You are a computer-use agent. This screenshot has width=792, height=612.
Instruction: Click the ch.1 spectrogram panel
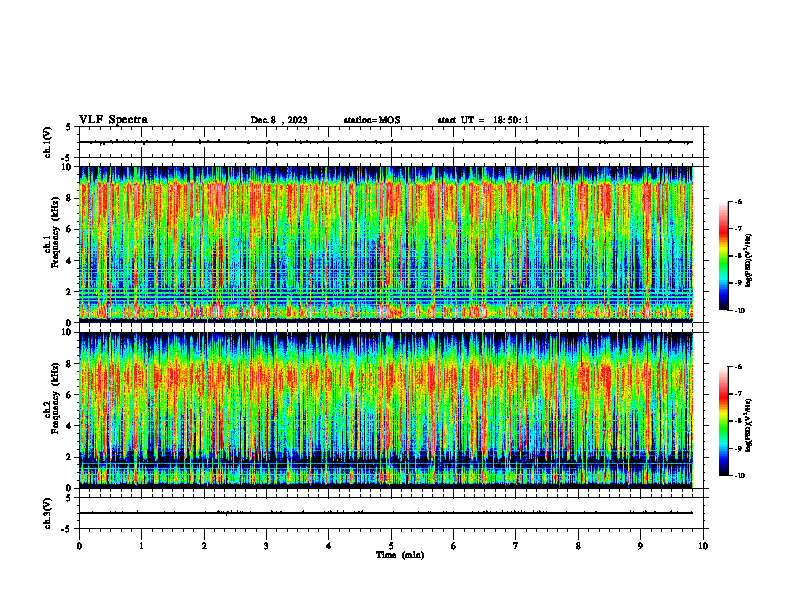386,244
